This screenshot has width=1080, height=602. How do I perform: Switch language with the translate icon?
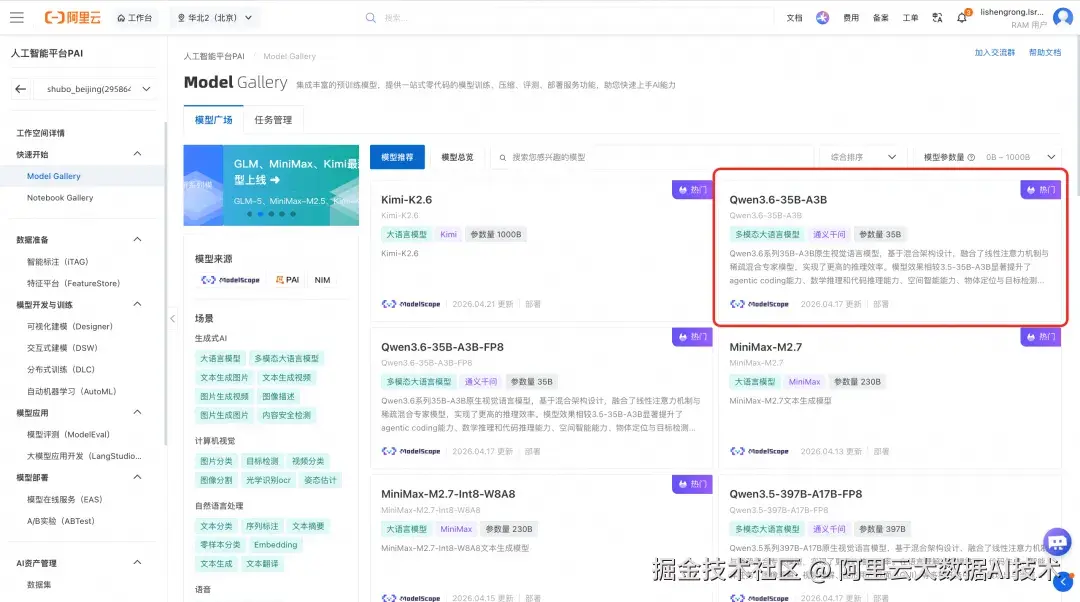(937, 18)
